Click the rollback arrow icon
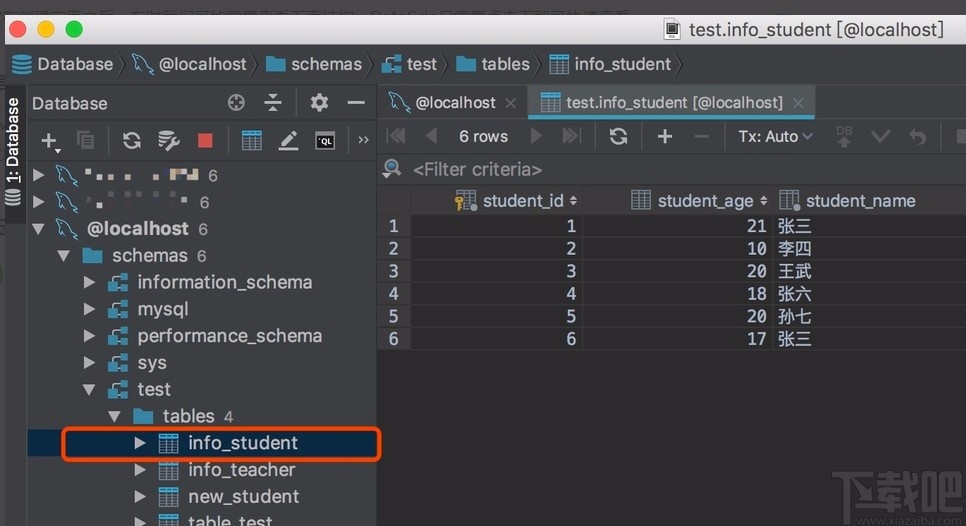Image resolution: width=966 pixels, height=526 pixels. [x=917, y=136]
